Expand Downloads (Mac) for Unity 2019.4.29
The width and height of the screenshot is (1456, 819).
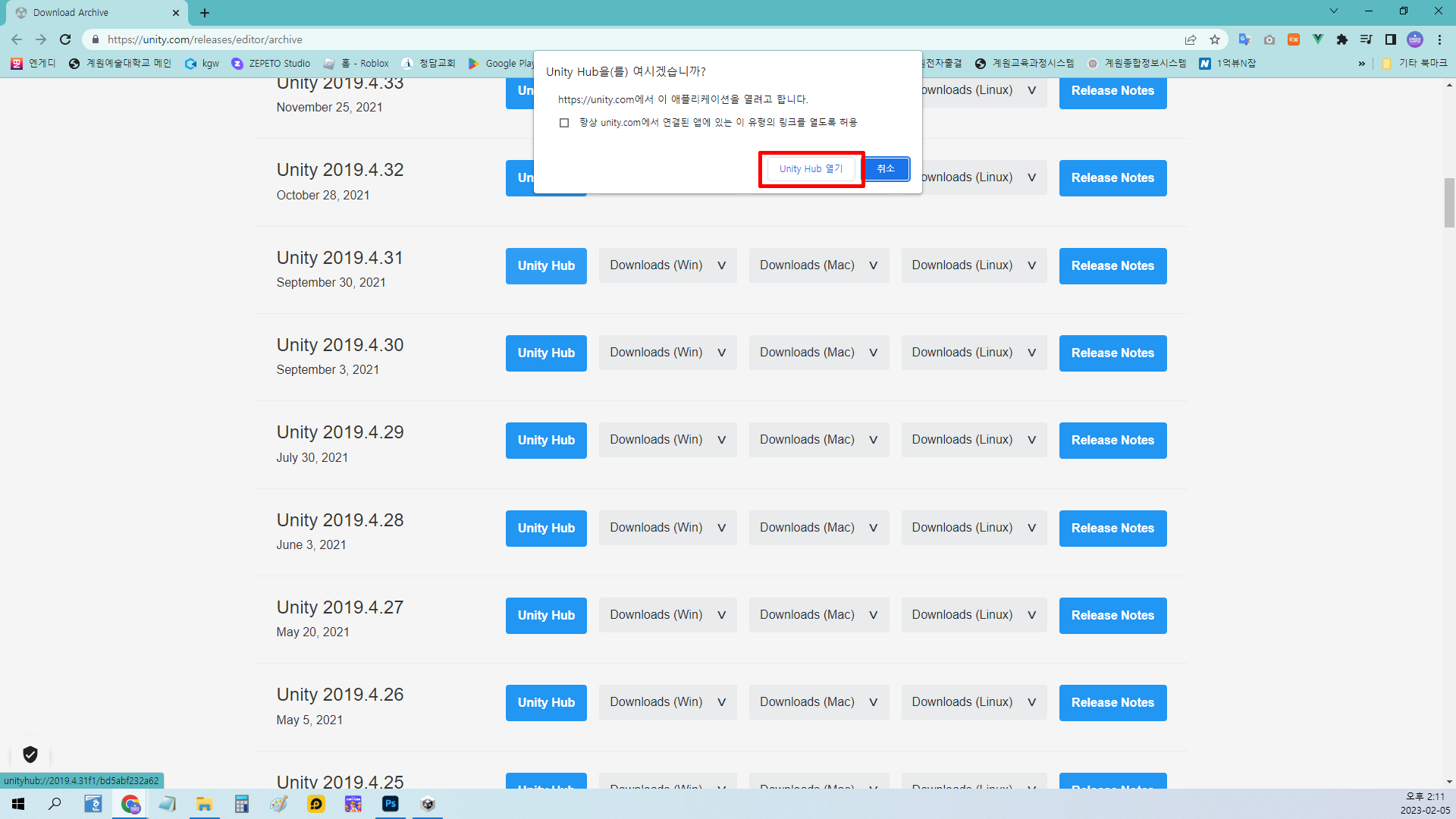click(818, 440)
